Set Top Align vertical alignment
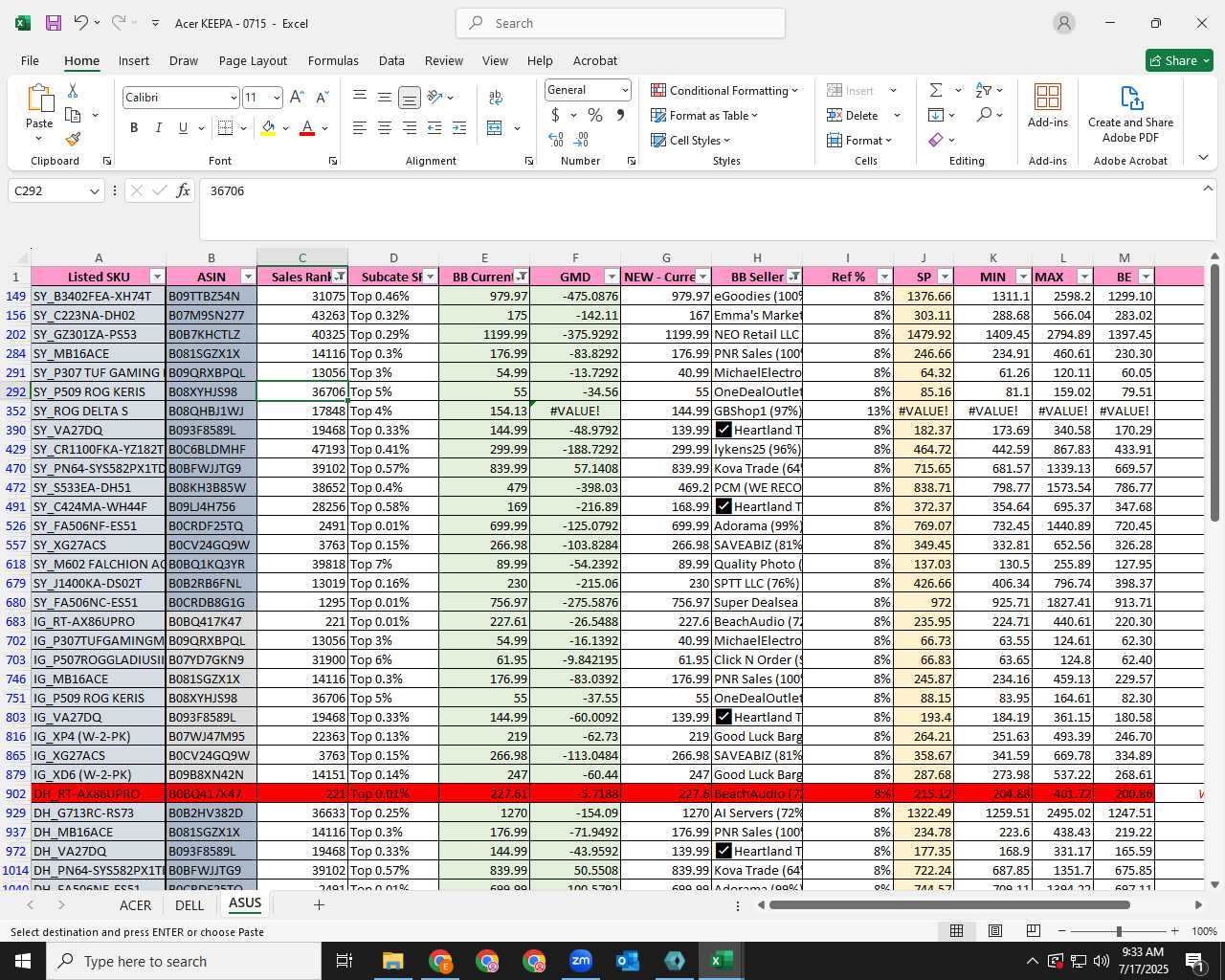The image size is (1225, 980). point(360,98)
